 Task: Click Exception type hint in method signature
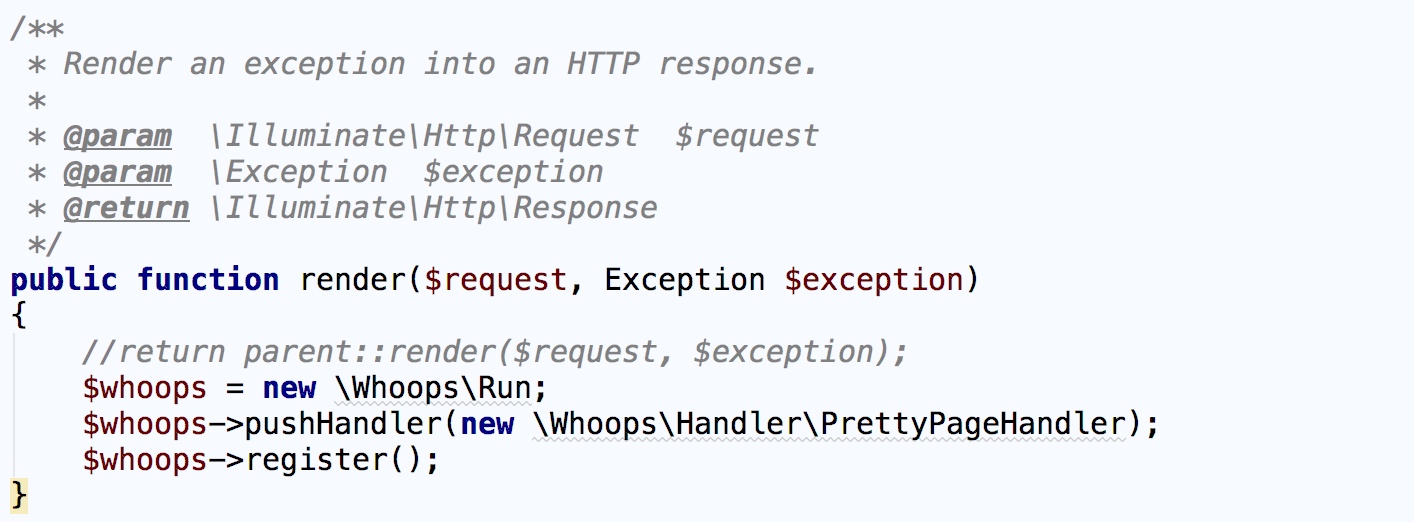tap(684, 280)
